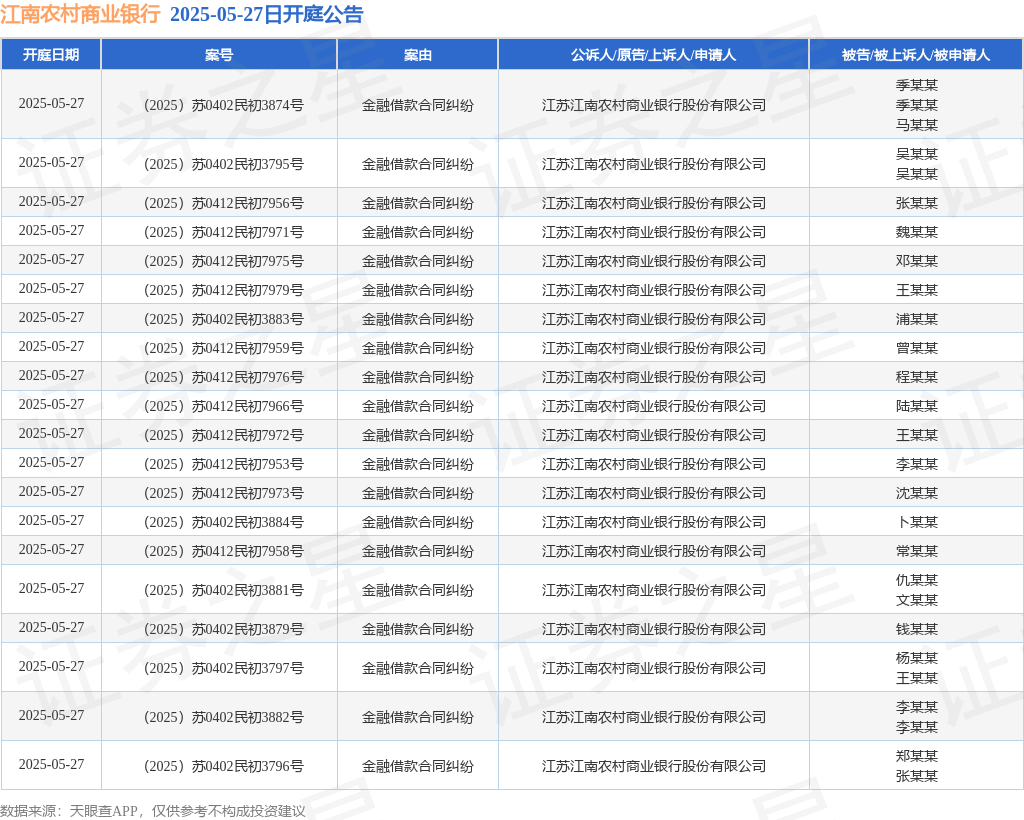
Task: Select case number 苏0412民初7958号
Action: click(224, 551)
